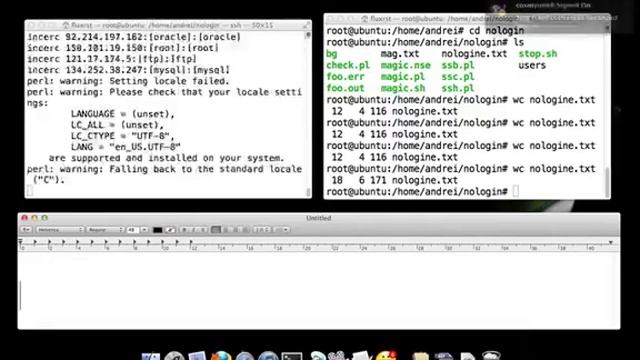This screenshot has width=640, height=360.
Task: Select left text alignment
Action: tap(216, 230)
